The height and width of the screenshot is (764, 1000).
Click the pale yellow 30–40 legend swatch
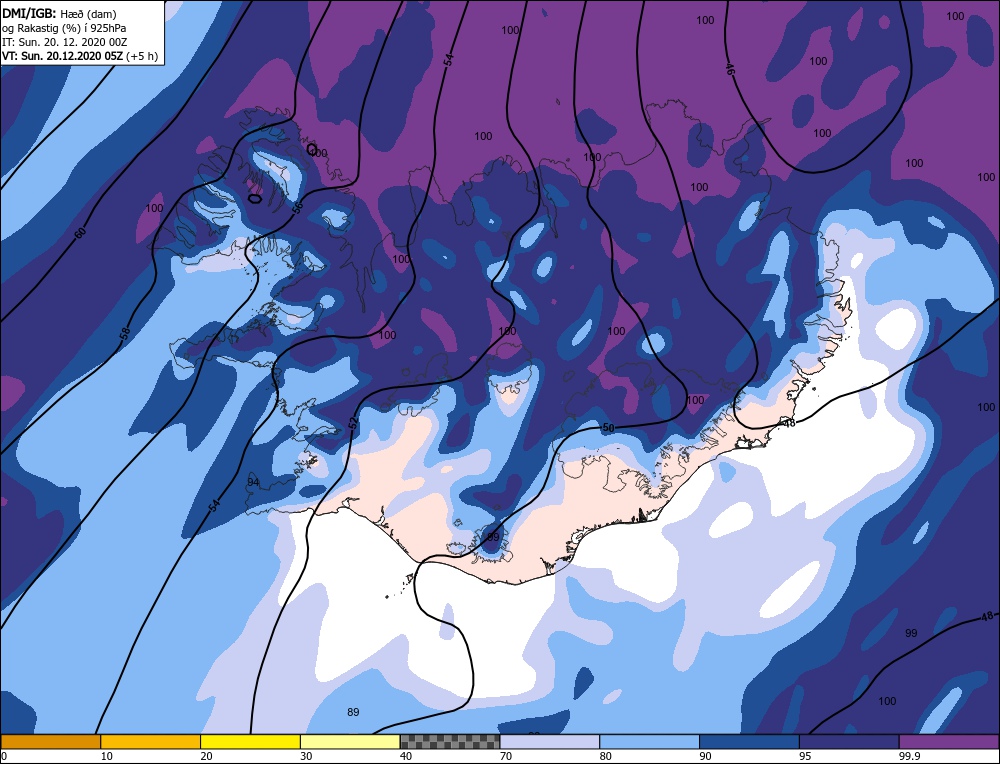tap(350, 742)
